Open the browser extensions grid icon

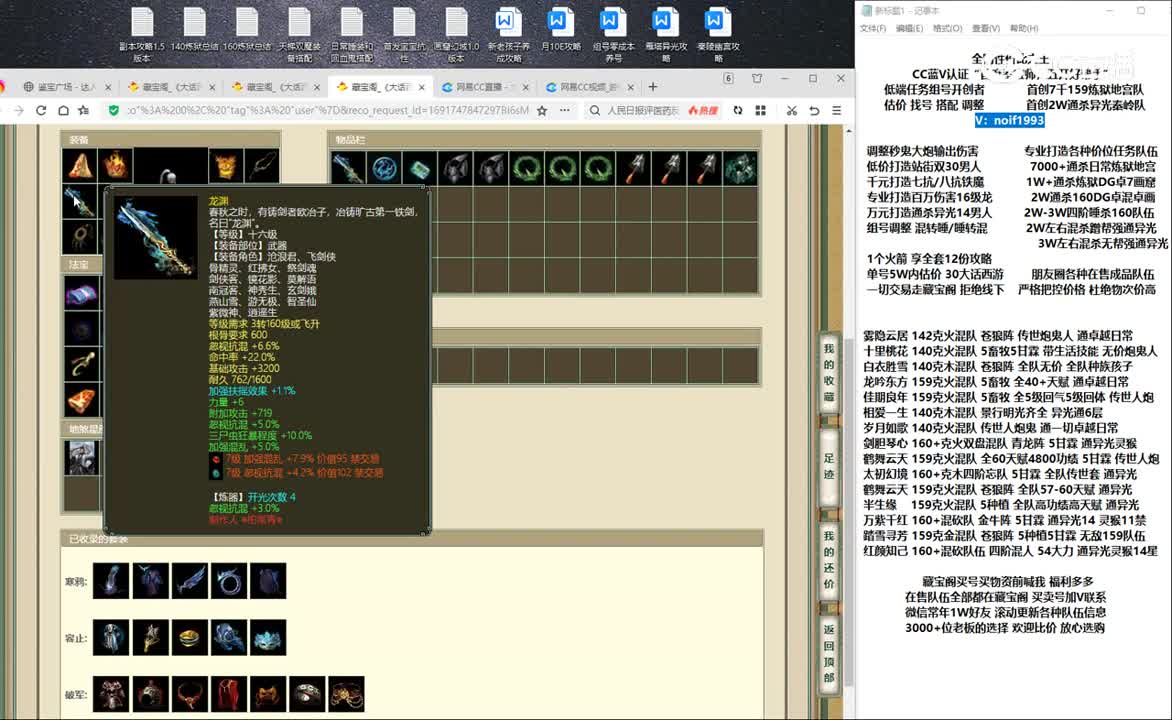coord(761,111)
